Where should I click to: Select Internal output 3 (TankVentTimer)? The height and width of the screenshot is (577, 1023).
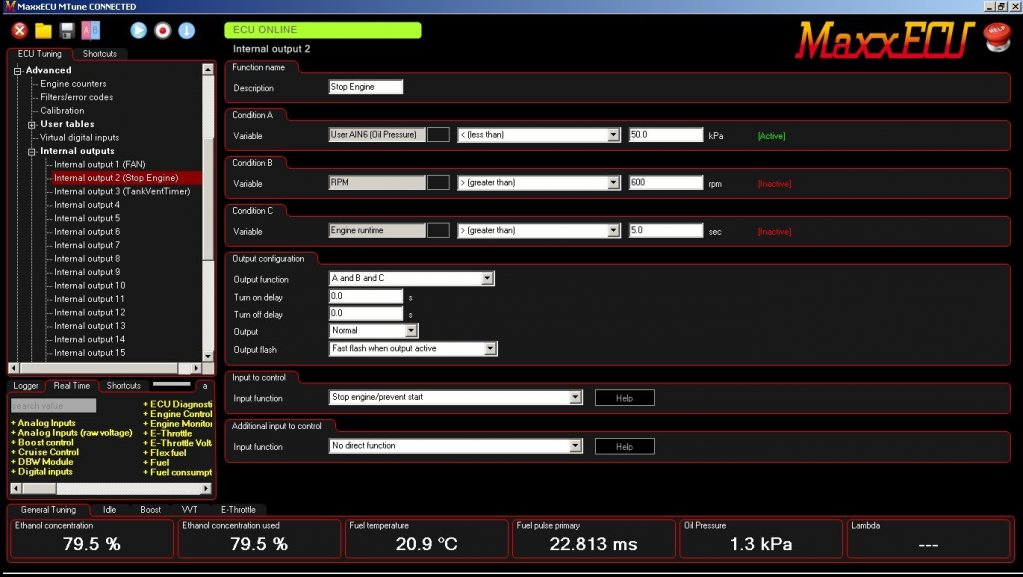122,191
